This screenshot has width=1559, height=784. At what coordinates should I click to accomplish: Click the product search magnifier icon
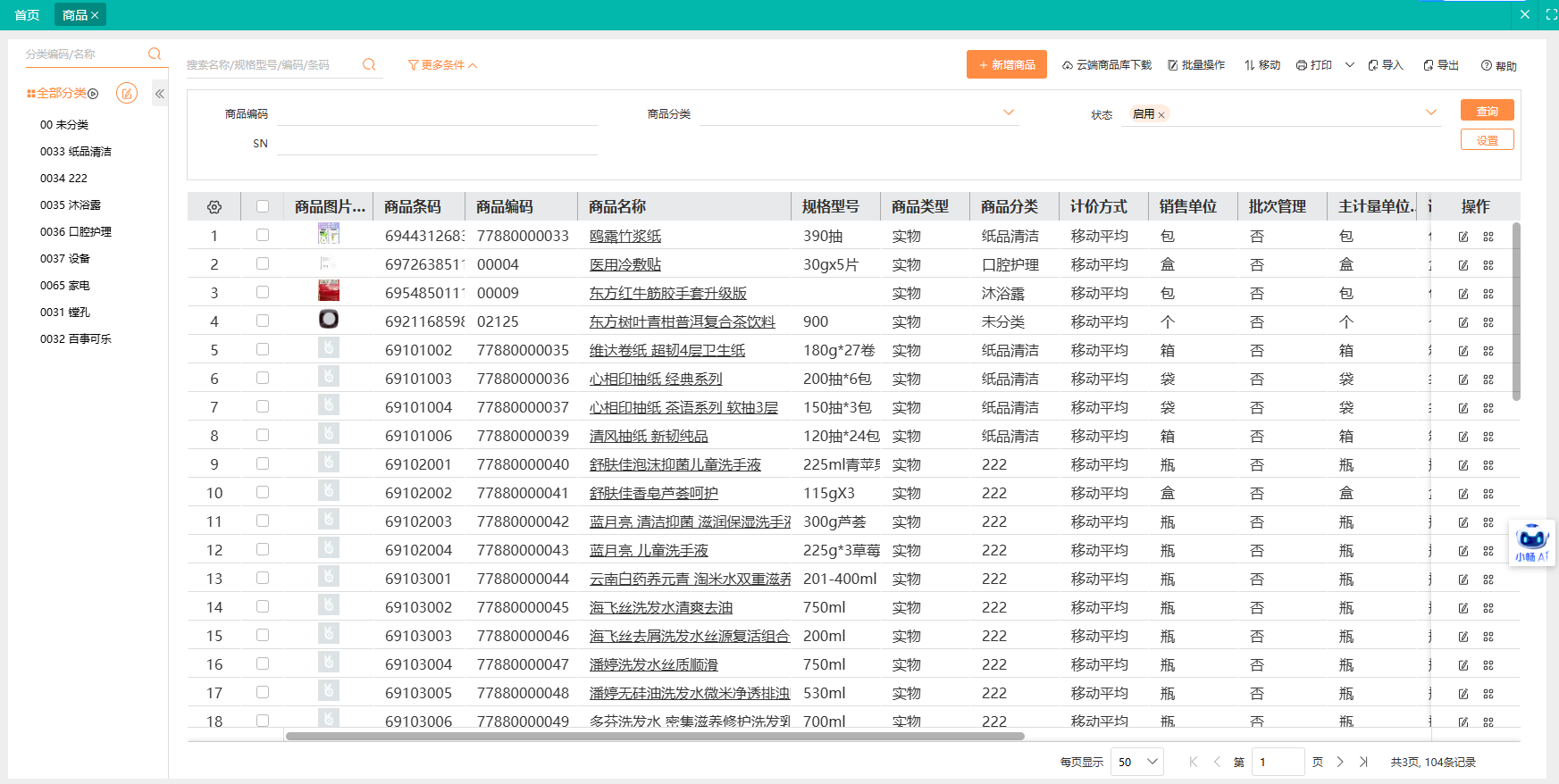point(369,64)
